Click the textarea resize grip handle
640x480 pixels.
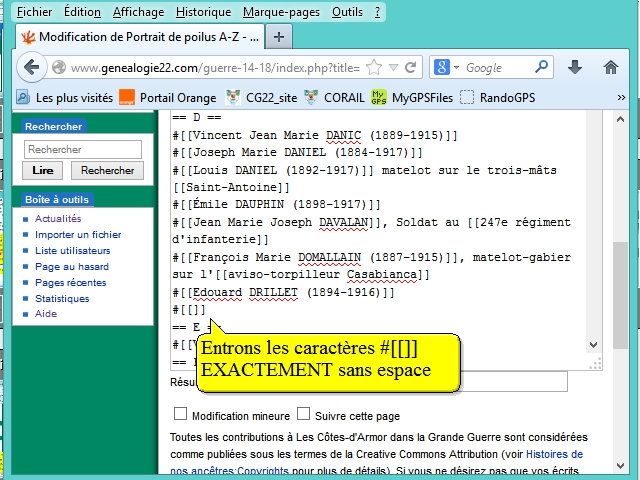[x=596, y=363]
